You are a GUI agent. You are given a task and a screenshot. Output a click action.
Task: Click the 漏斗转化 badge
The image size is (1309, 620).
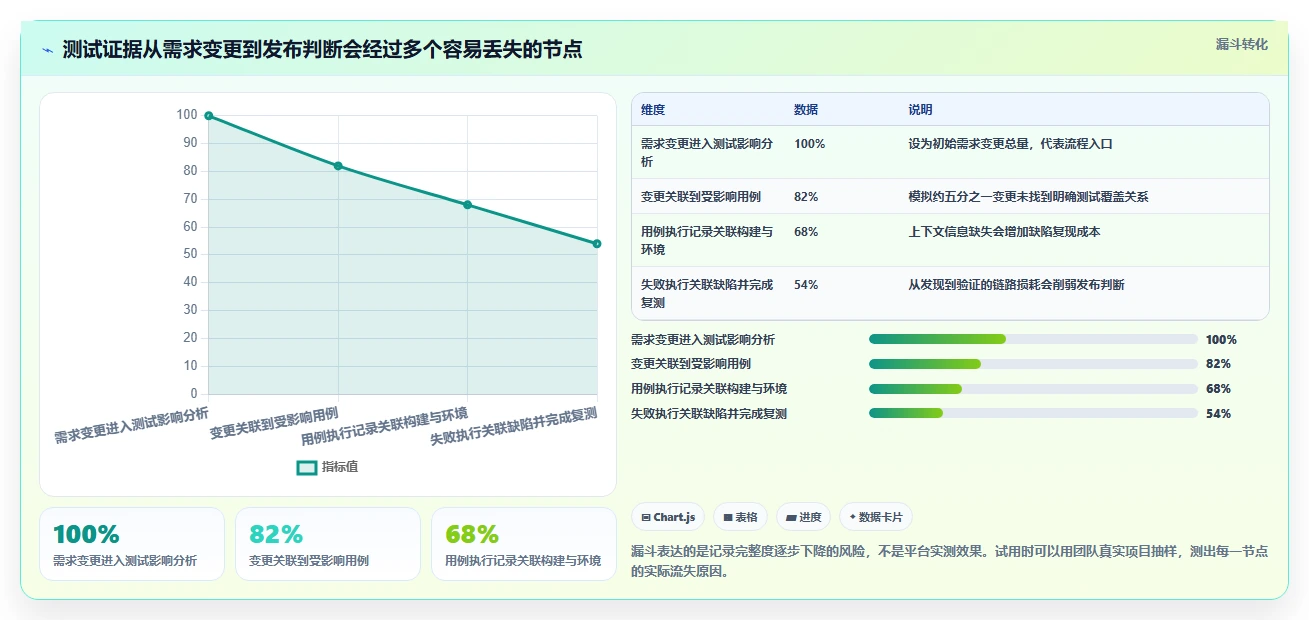[x=1242, y=44]
